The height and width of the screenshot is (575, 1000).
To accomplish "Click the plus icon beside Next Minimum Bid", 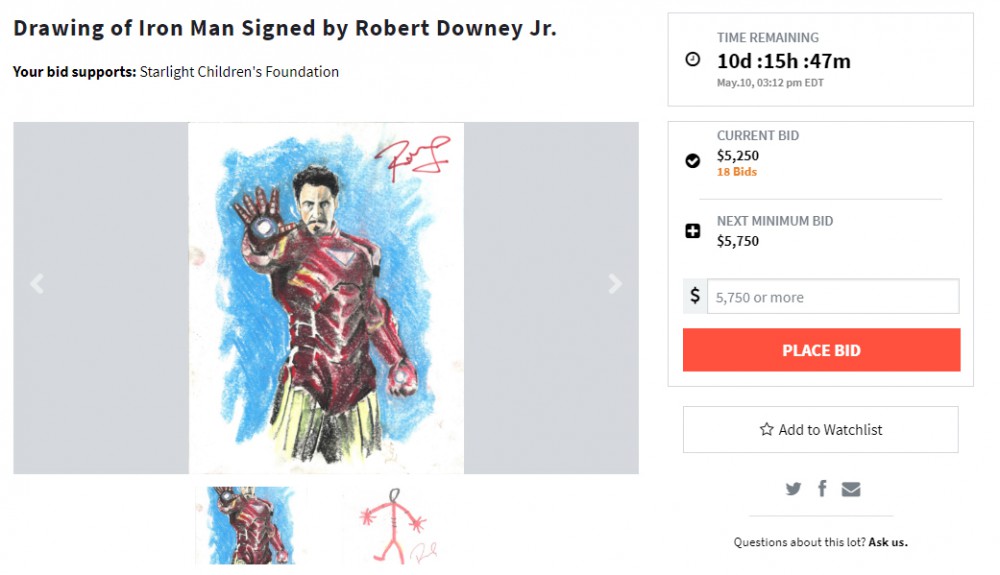I will click(693, 231).
